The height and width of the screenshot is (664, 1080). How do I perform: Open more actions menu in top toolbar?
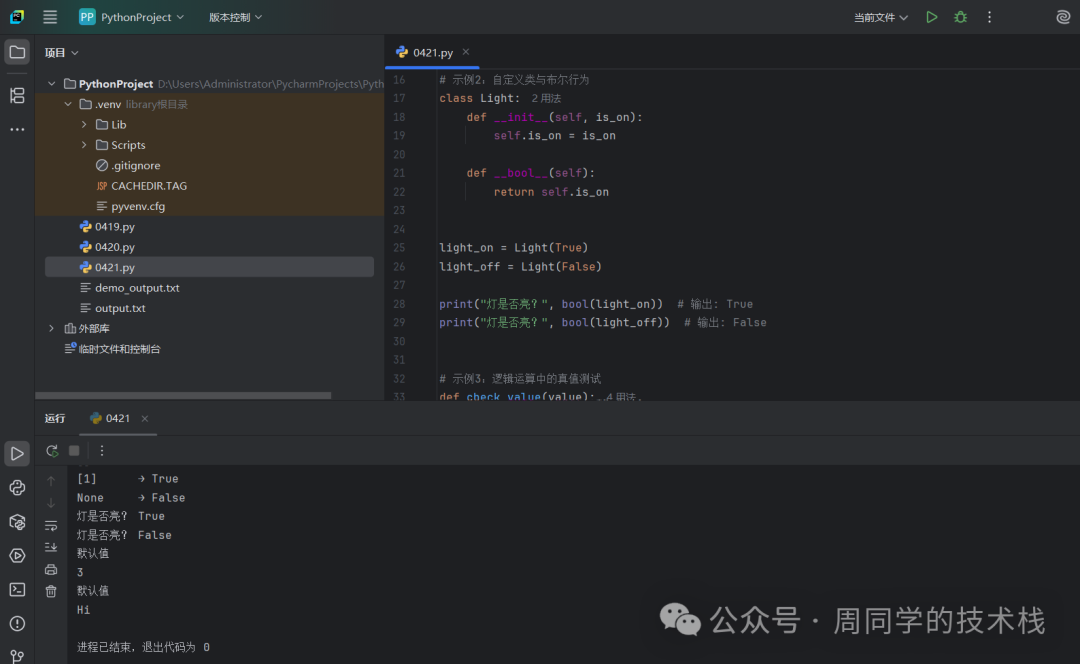[x=989, y=17]
